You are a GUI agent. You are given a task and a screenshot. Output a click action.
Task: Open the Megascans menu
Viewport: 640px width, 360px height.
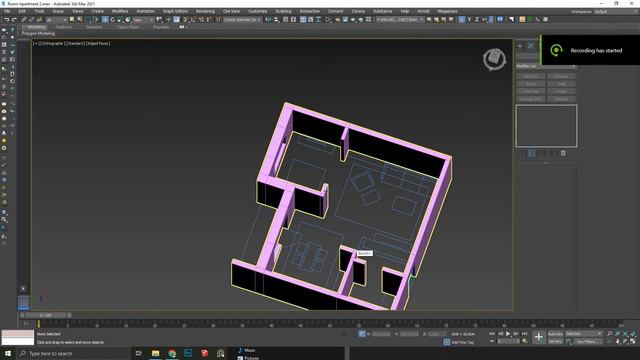[447, 11]
